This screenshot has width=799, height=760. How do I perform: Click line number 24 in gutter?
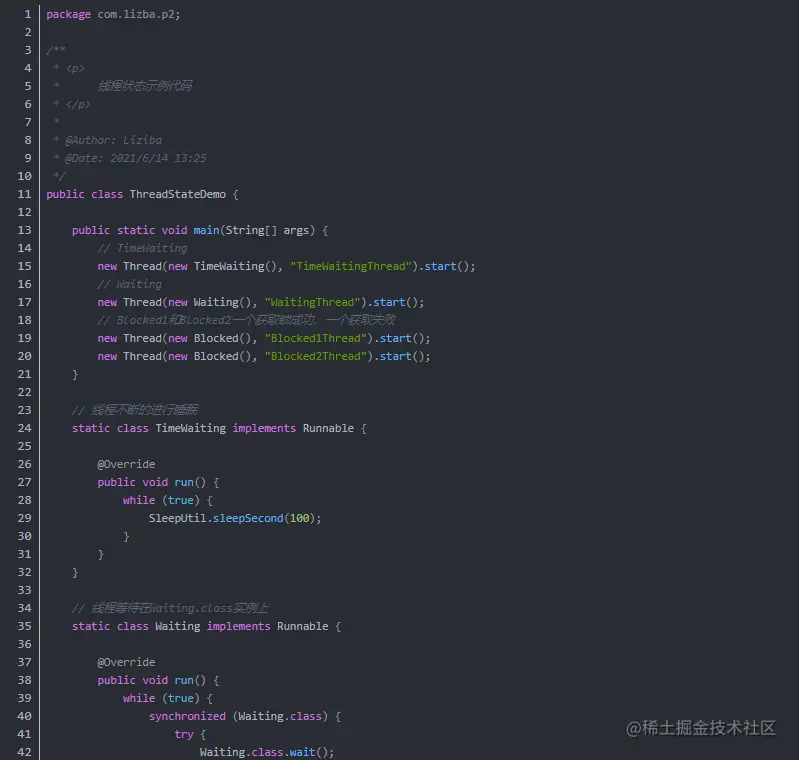click(24, 428)
